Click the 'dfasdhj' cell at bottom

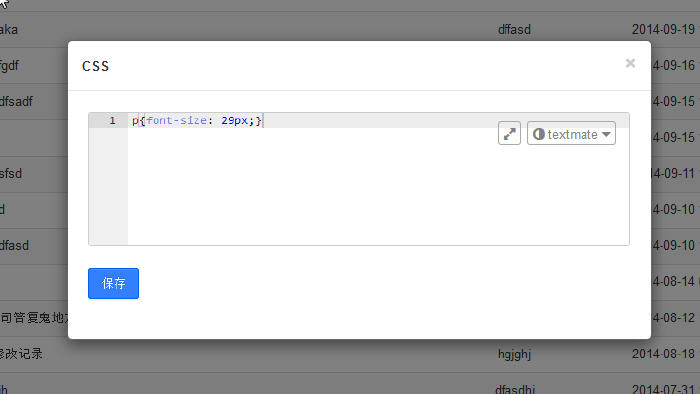coord(515,389)
